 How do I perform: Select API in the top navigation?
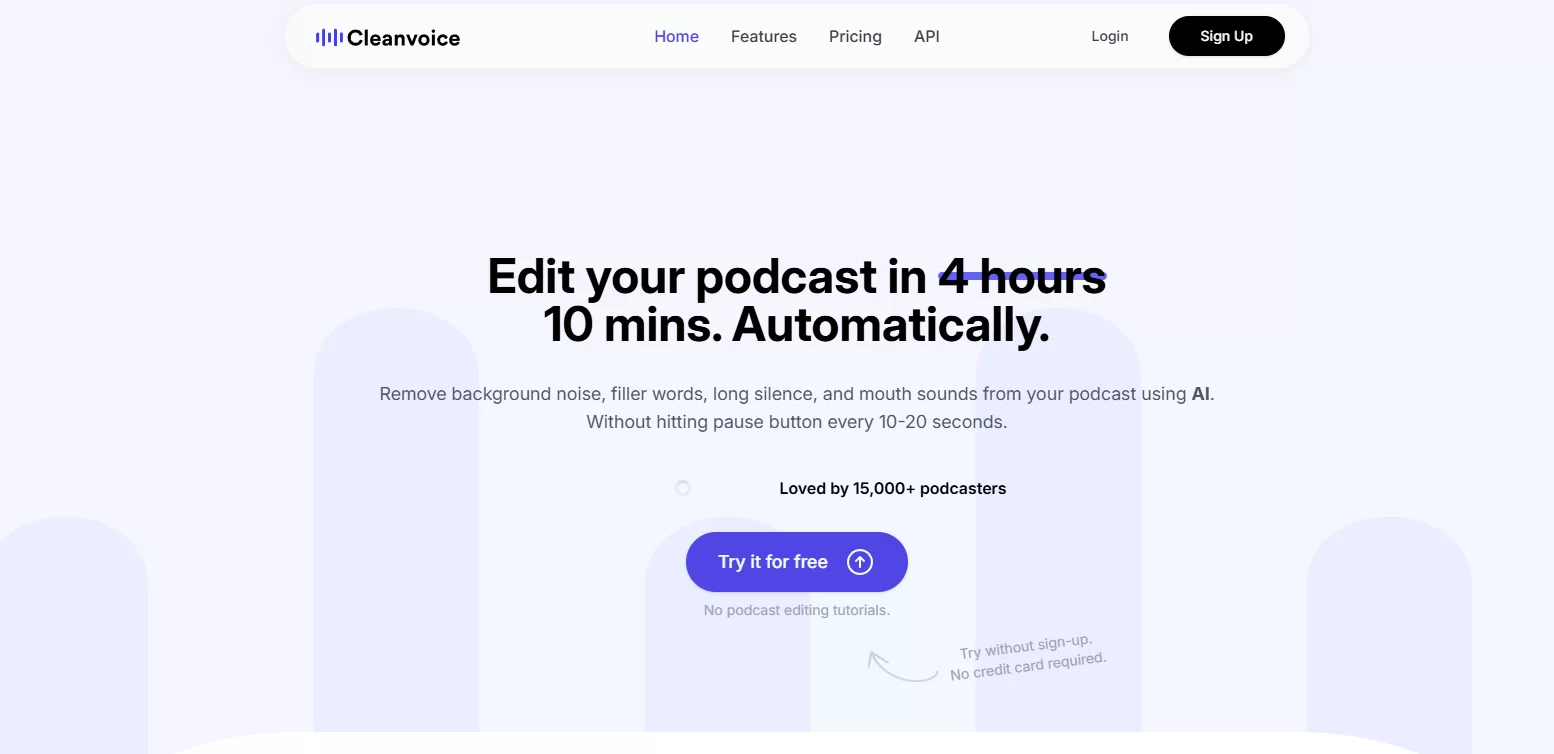(926, 36)
